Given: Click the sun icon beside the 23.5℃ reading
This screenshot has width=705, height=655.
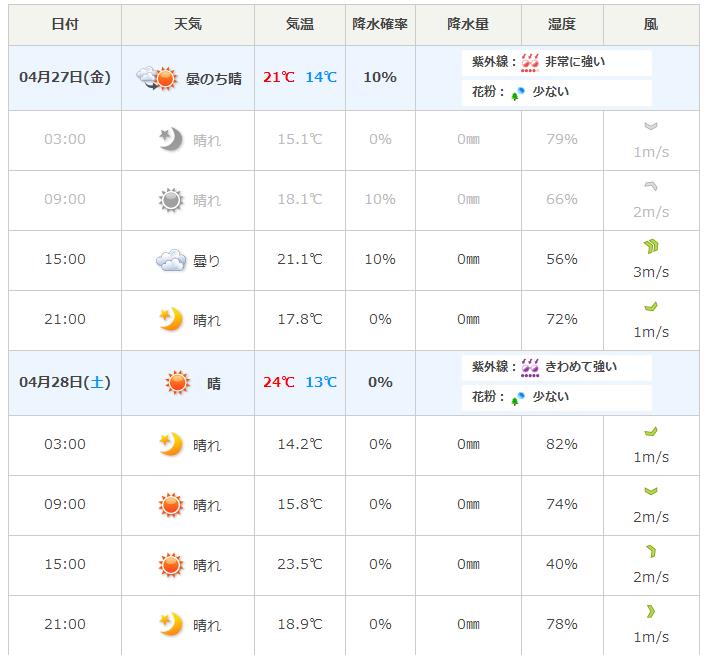Looking at the screenshot, I should 171,565.
